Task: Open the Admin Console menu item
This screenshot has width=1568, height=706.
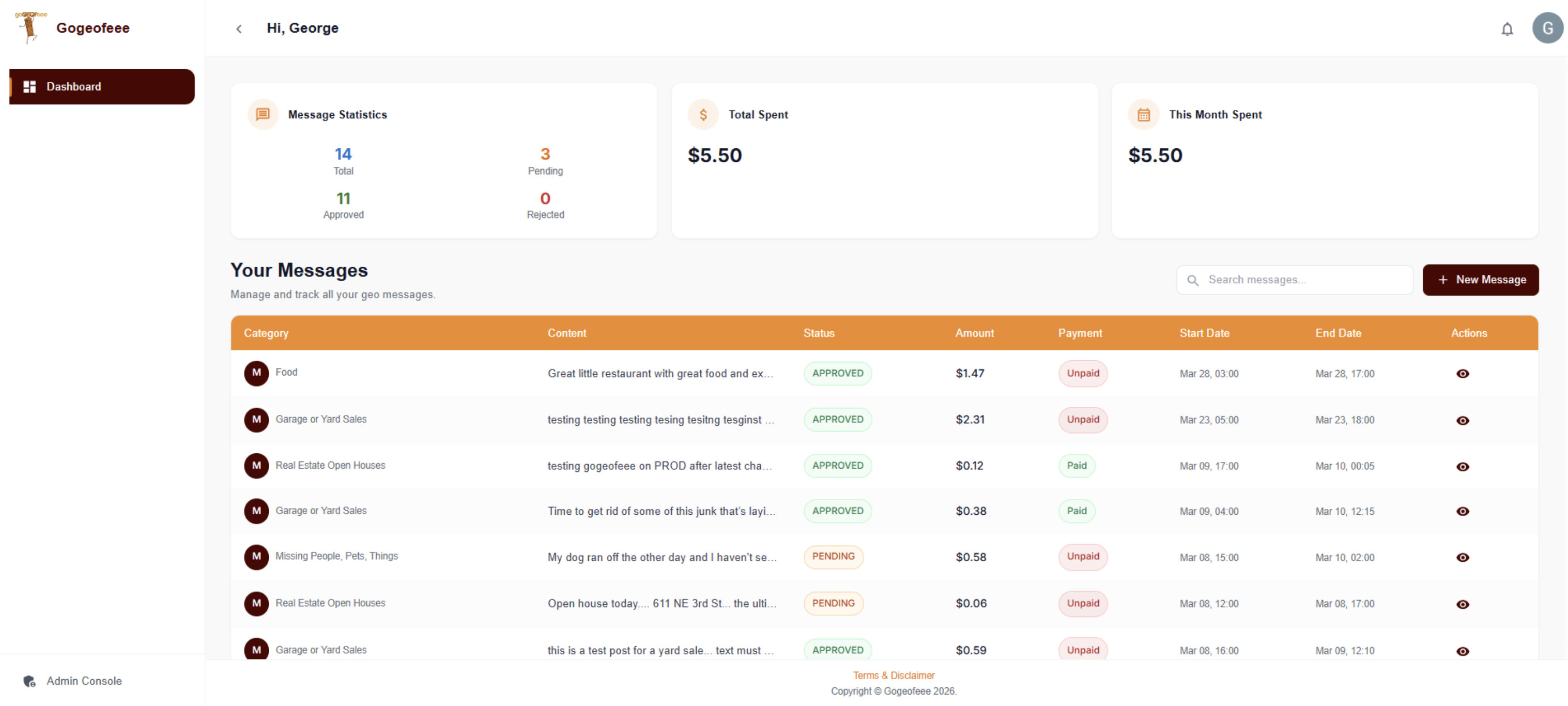Action: 84,681
